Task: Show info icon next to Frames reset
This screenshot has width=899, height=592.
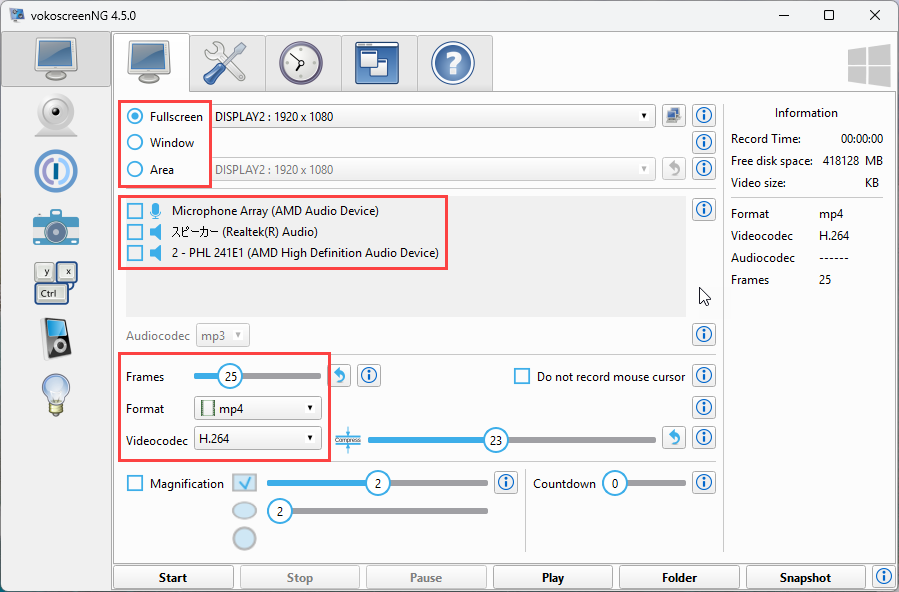Action: (369, 376)
